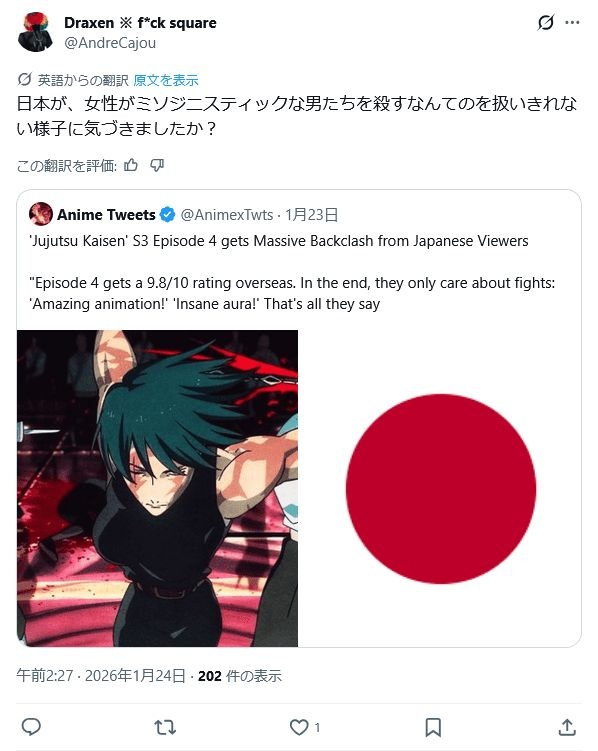The width and height of the screenshot is (598, 751).
Task: Open the share upload icon
Action: click(567, 727)
